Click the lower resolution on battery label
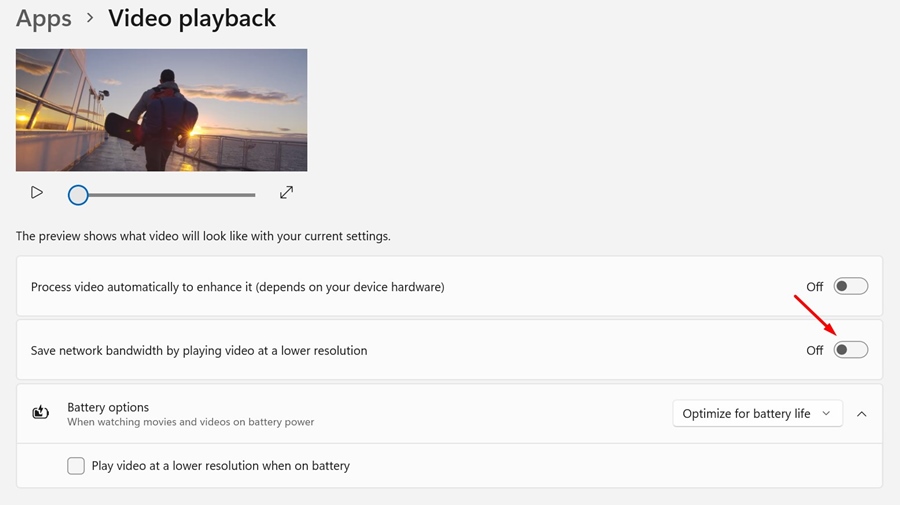Screen dimensions: 900x505 coord(220,466)
